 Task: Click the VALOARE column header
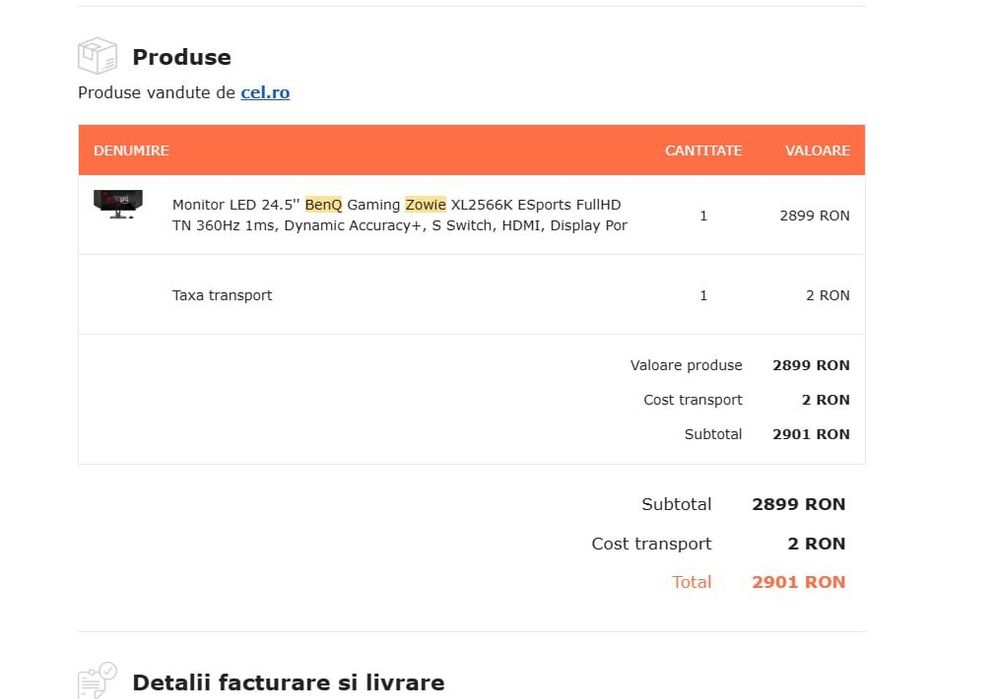[817, 151]
